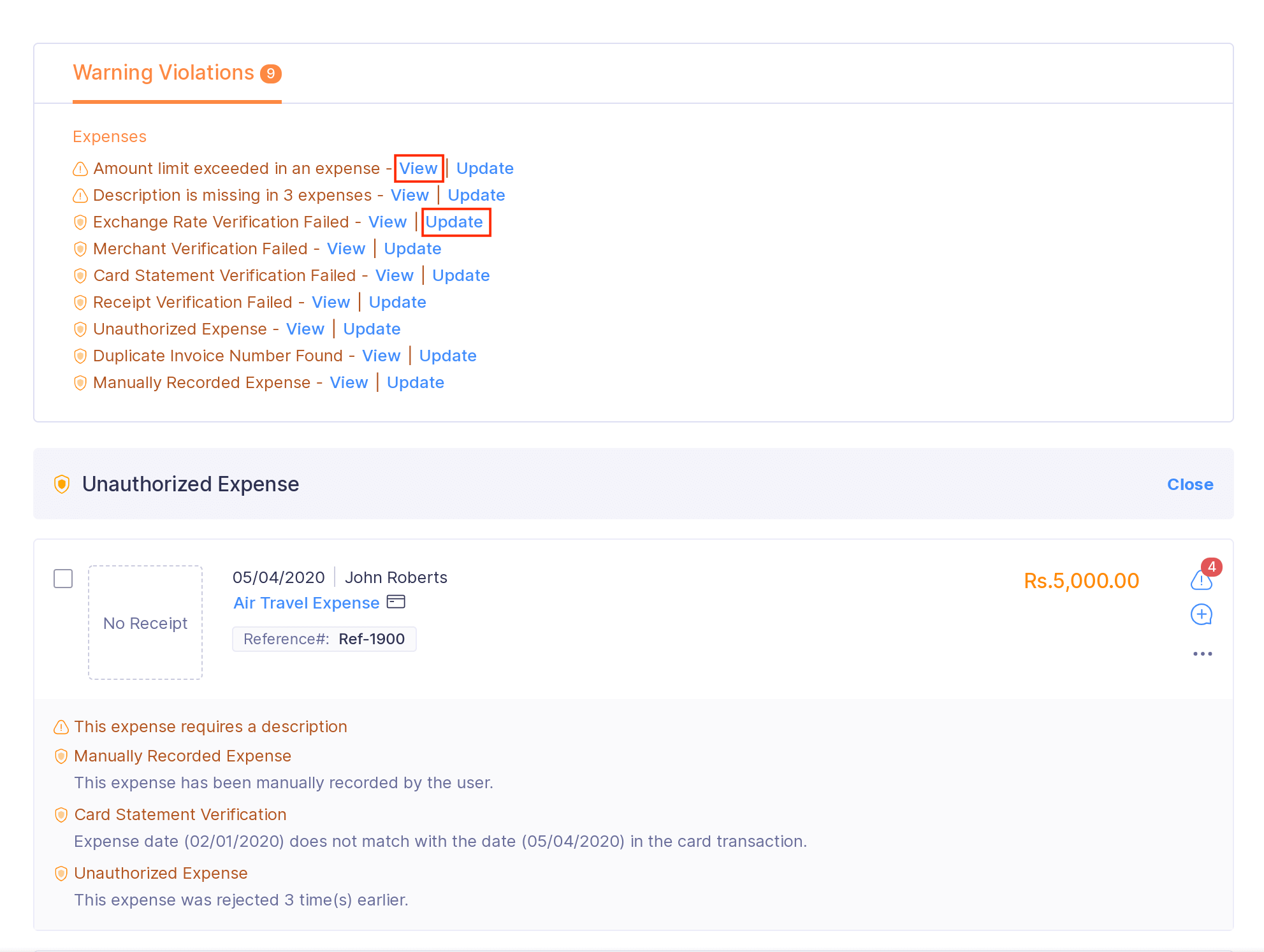View expenses with Description missing

[409, 195]
